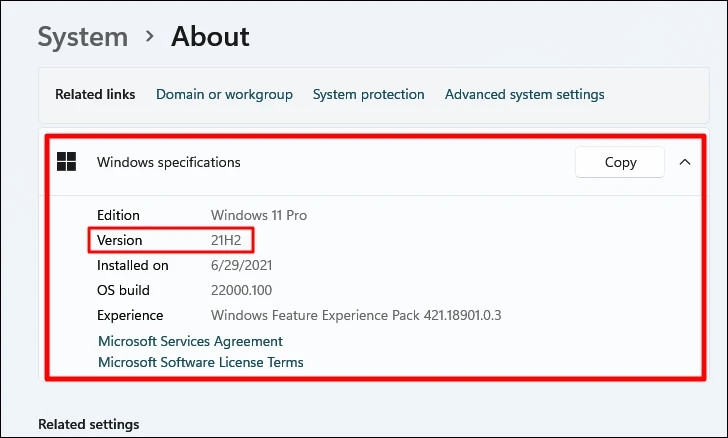Screen dimensions: 728x438
Task: Select the Windows 11 Pro edition text
Action: 259,215
